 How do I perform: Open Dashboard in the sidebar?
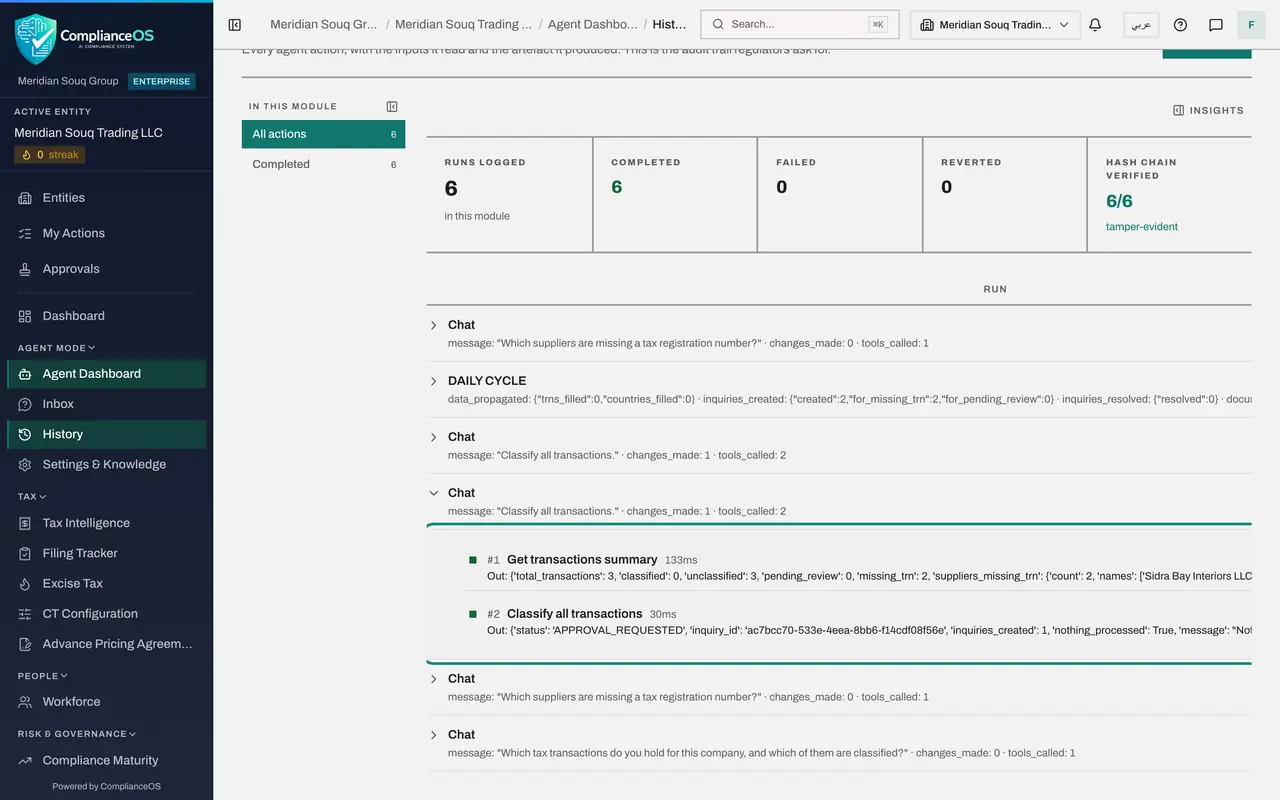[106, 316]
